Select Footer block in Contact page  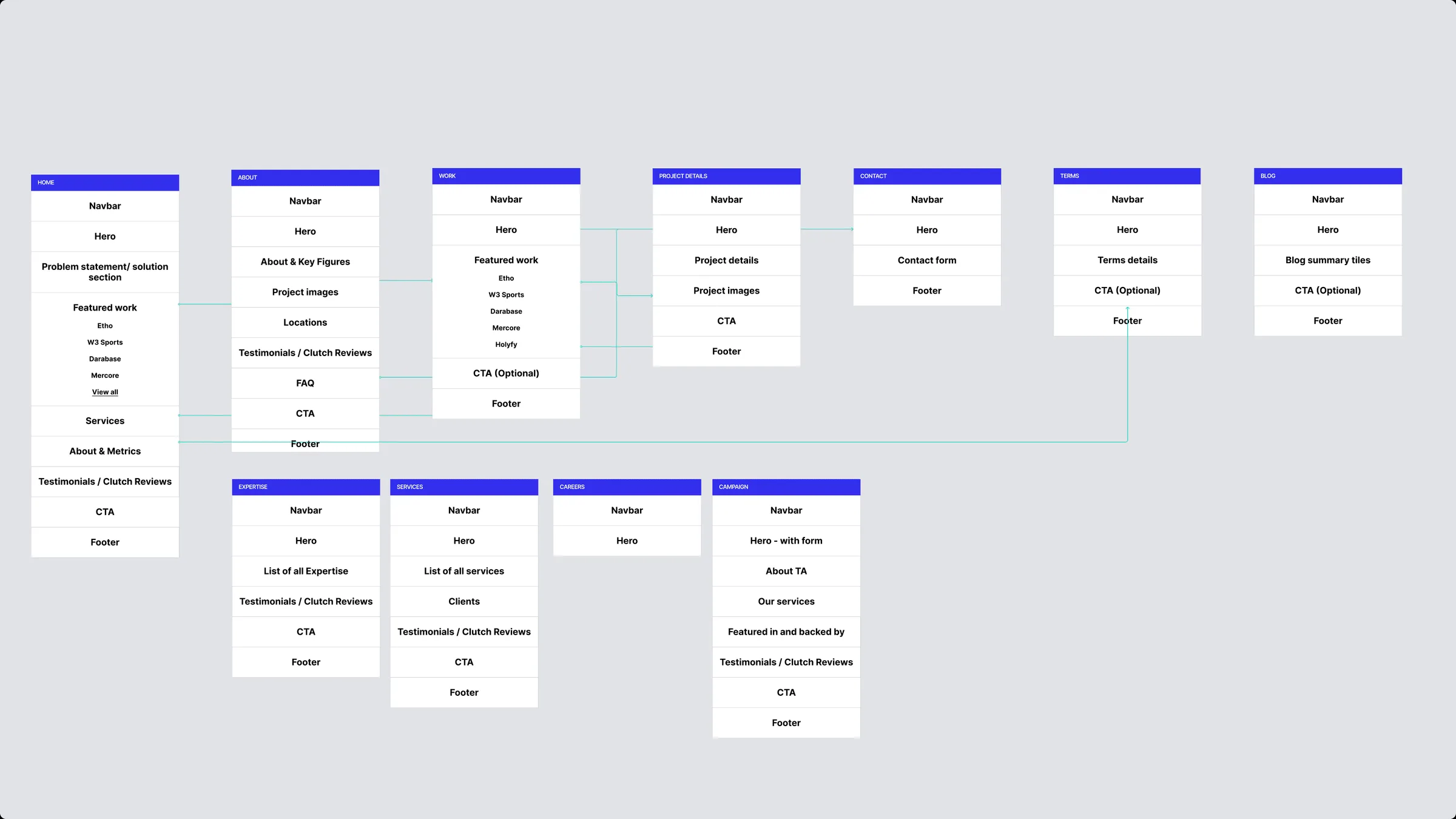(927, 291)
